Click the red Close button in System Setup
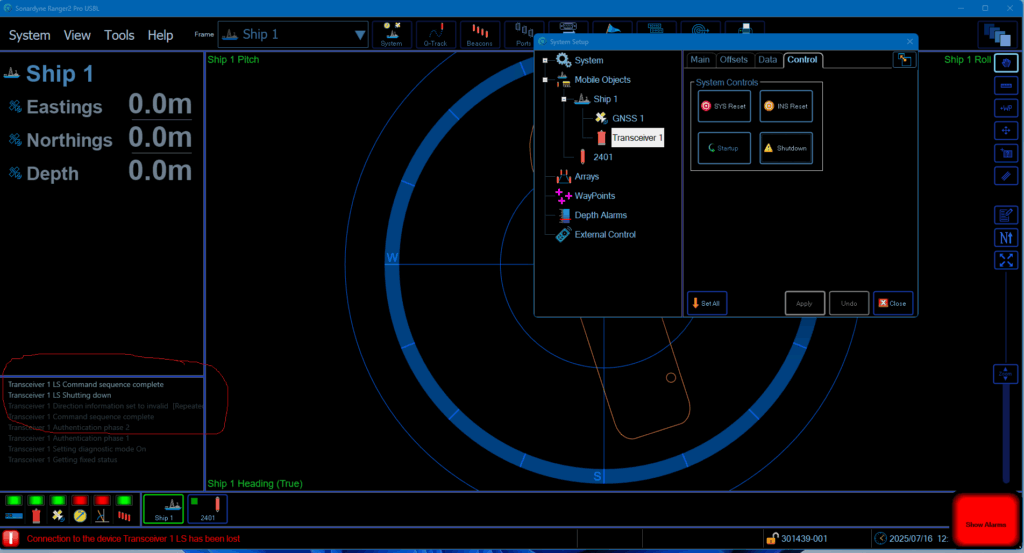 click(x=893, y=303)
